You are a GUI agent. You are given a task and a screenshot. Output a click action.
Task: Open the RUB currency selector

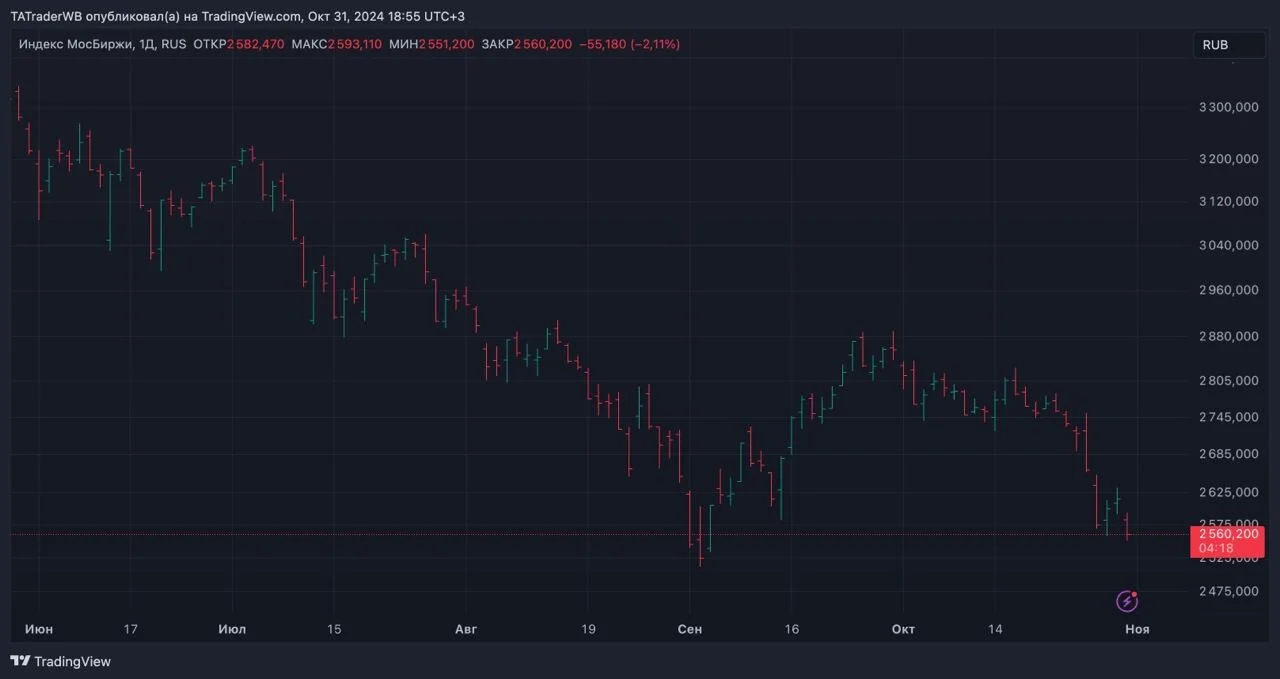tap(1229, 45)
